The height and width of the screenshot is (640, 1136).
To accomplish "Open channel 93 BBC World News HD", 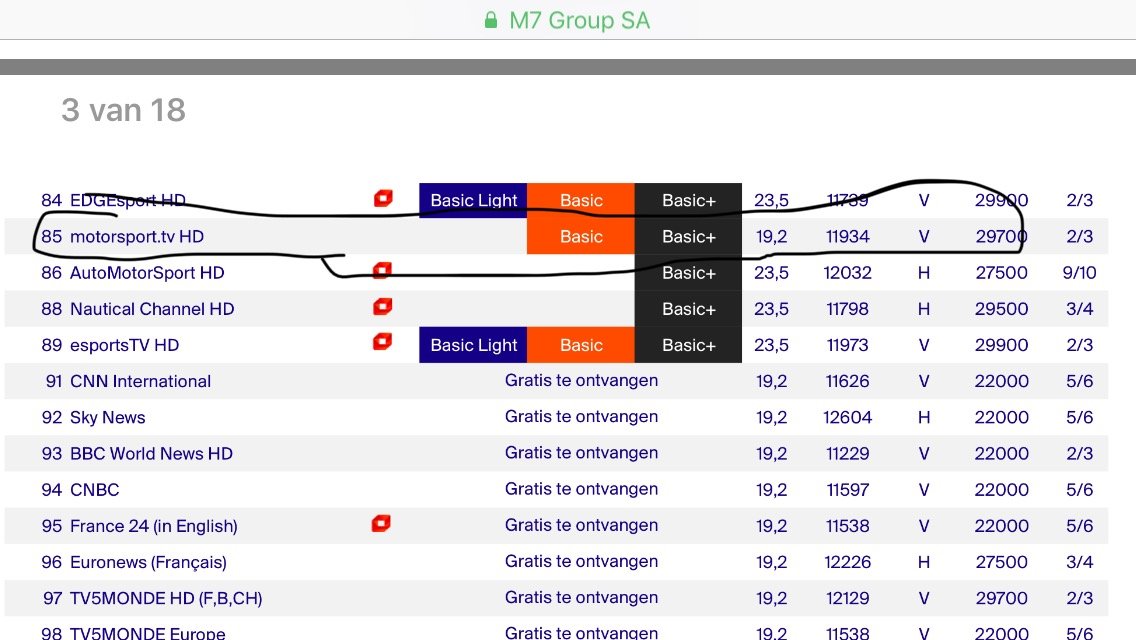I will 137,454.
